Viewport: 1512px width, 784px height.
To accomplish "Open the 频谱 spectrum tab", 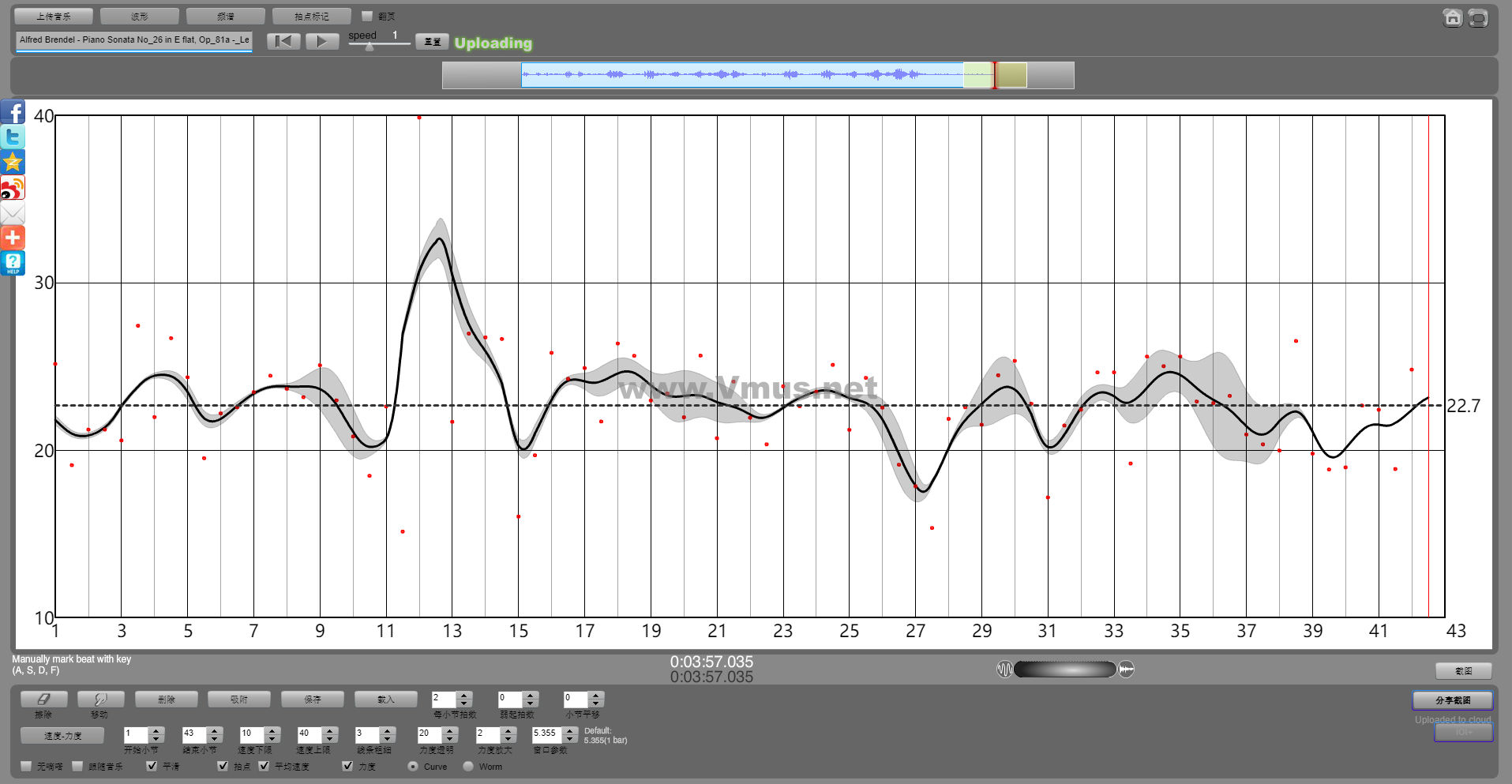I will pyautogui.click(x=225, y=16).
